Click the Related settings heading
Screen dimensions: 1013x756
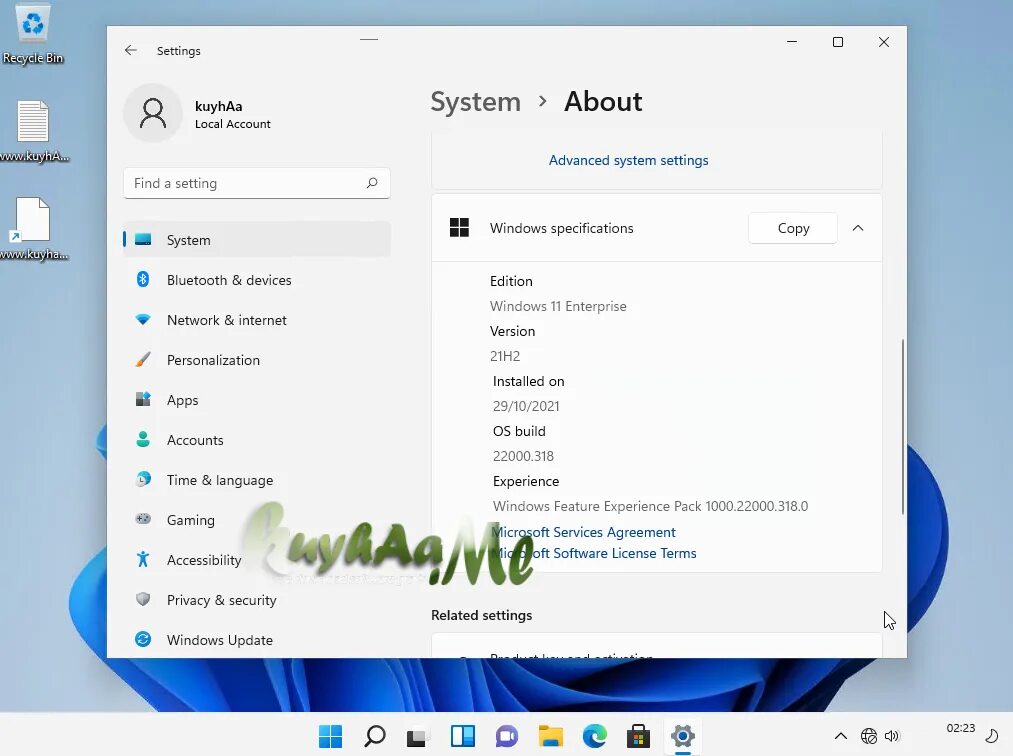481,615
